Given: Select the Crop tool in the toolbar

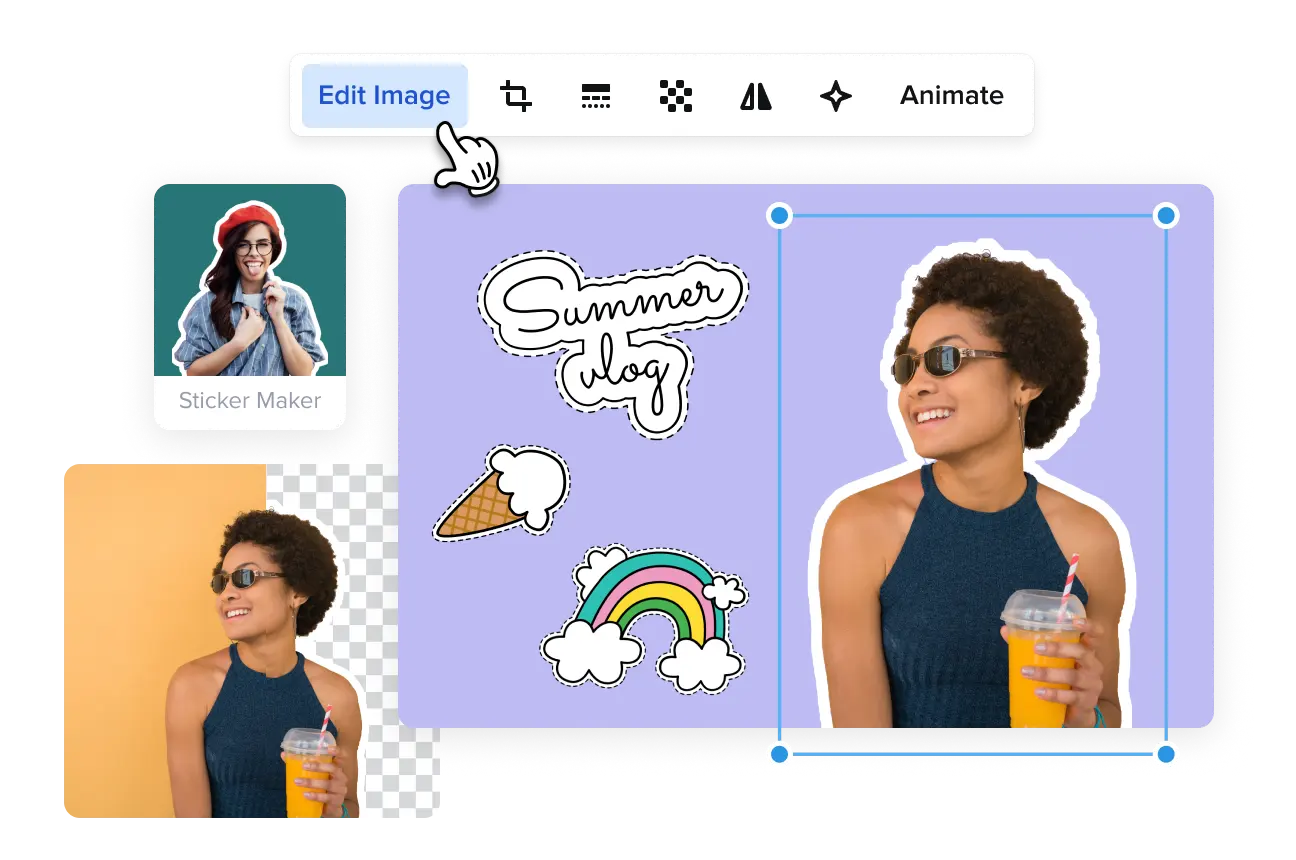Looking at the screenshot, I should [516, 95].
